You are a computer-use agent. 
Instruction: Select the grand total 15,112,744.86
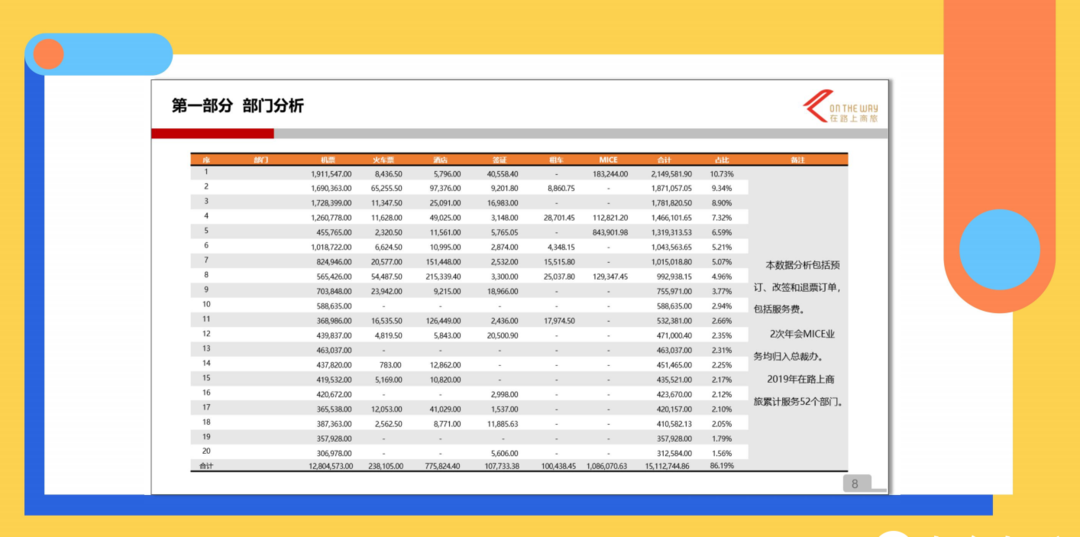[669, 466]
